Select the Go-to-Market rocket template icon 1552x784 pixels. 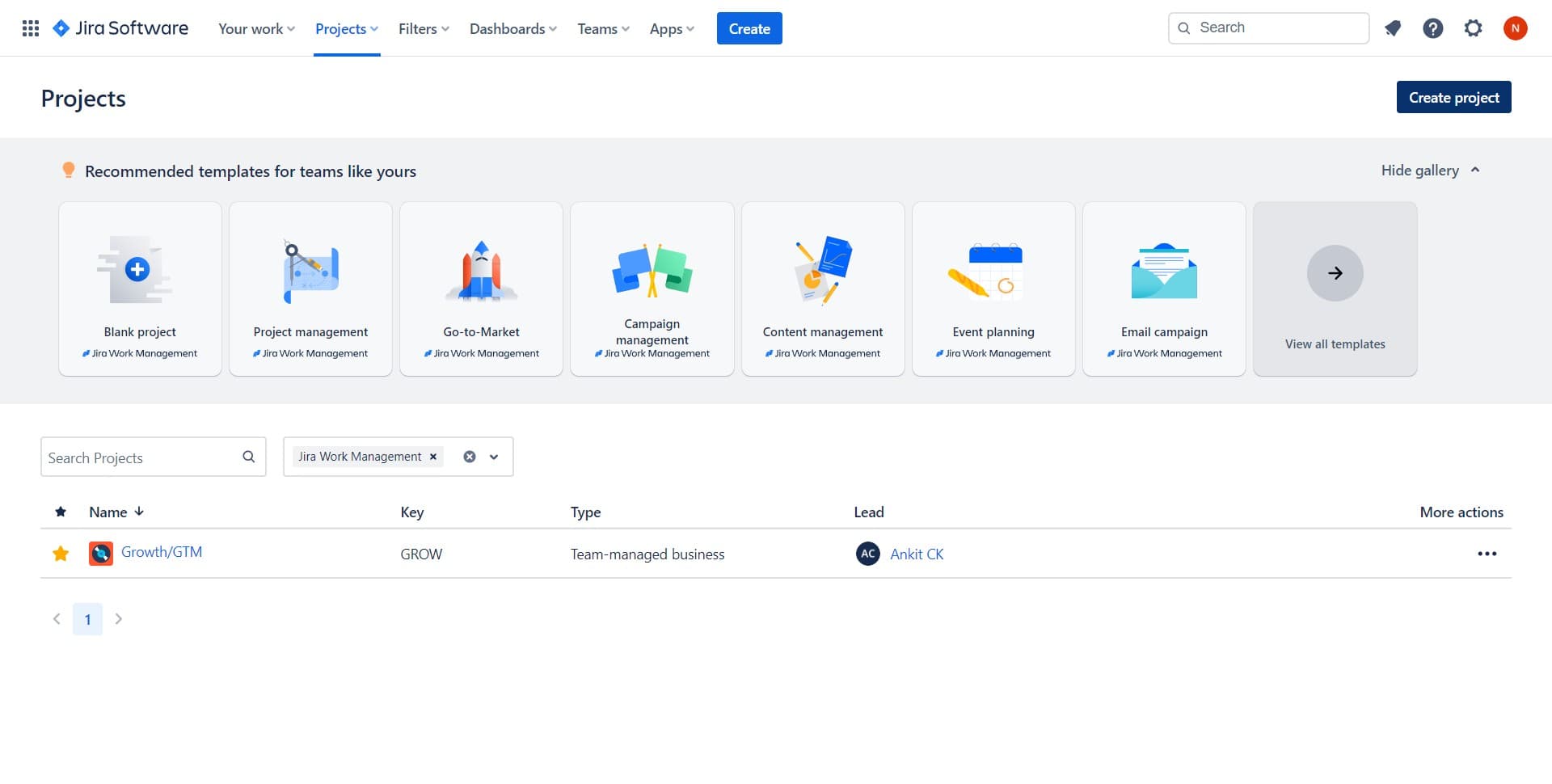click(481, 271)
